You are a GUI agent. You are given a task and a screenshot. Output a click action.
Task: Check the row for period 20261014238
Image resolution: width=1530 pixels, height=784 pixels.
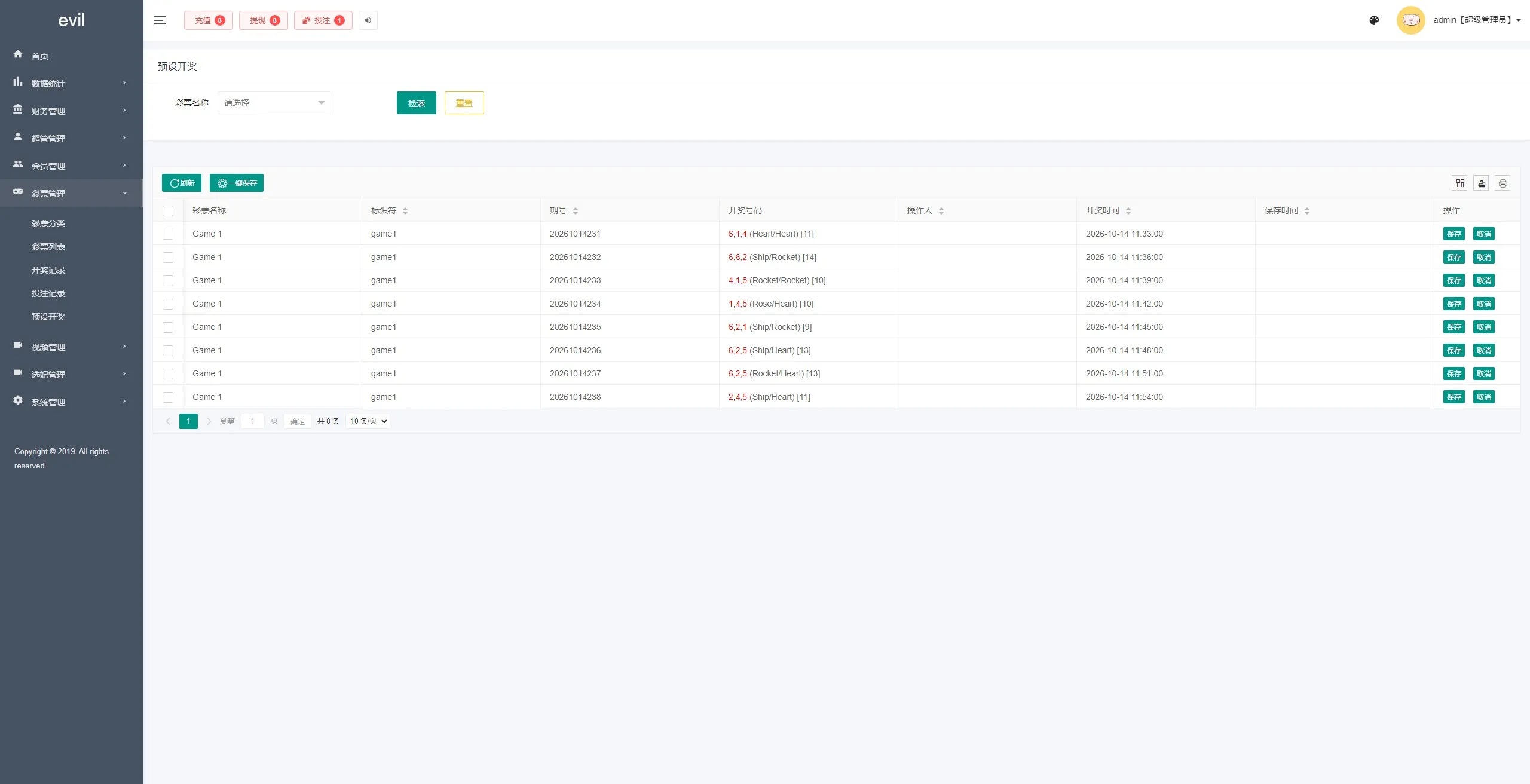(168, 397)
